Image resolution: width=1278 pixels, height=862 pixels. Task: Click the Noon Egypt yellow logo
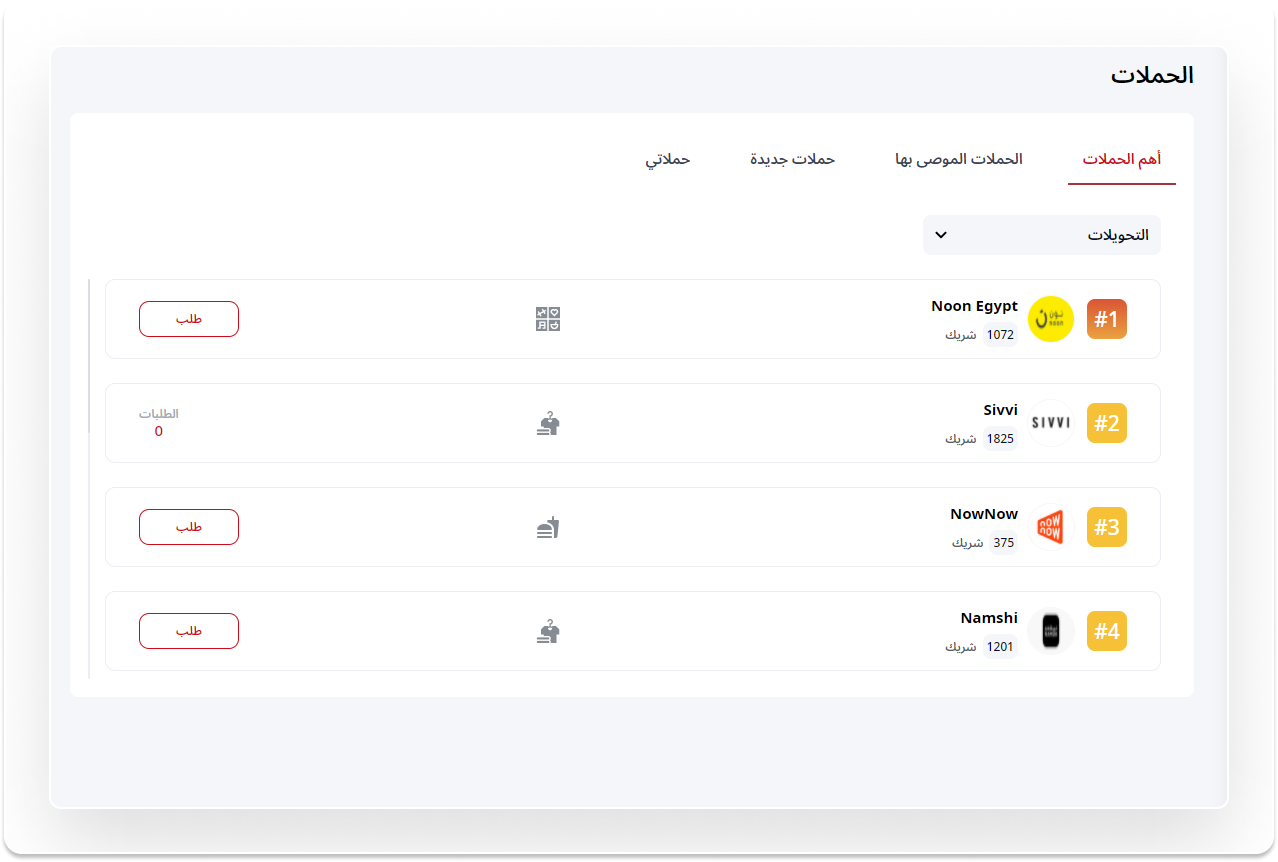[1051, 319]
